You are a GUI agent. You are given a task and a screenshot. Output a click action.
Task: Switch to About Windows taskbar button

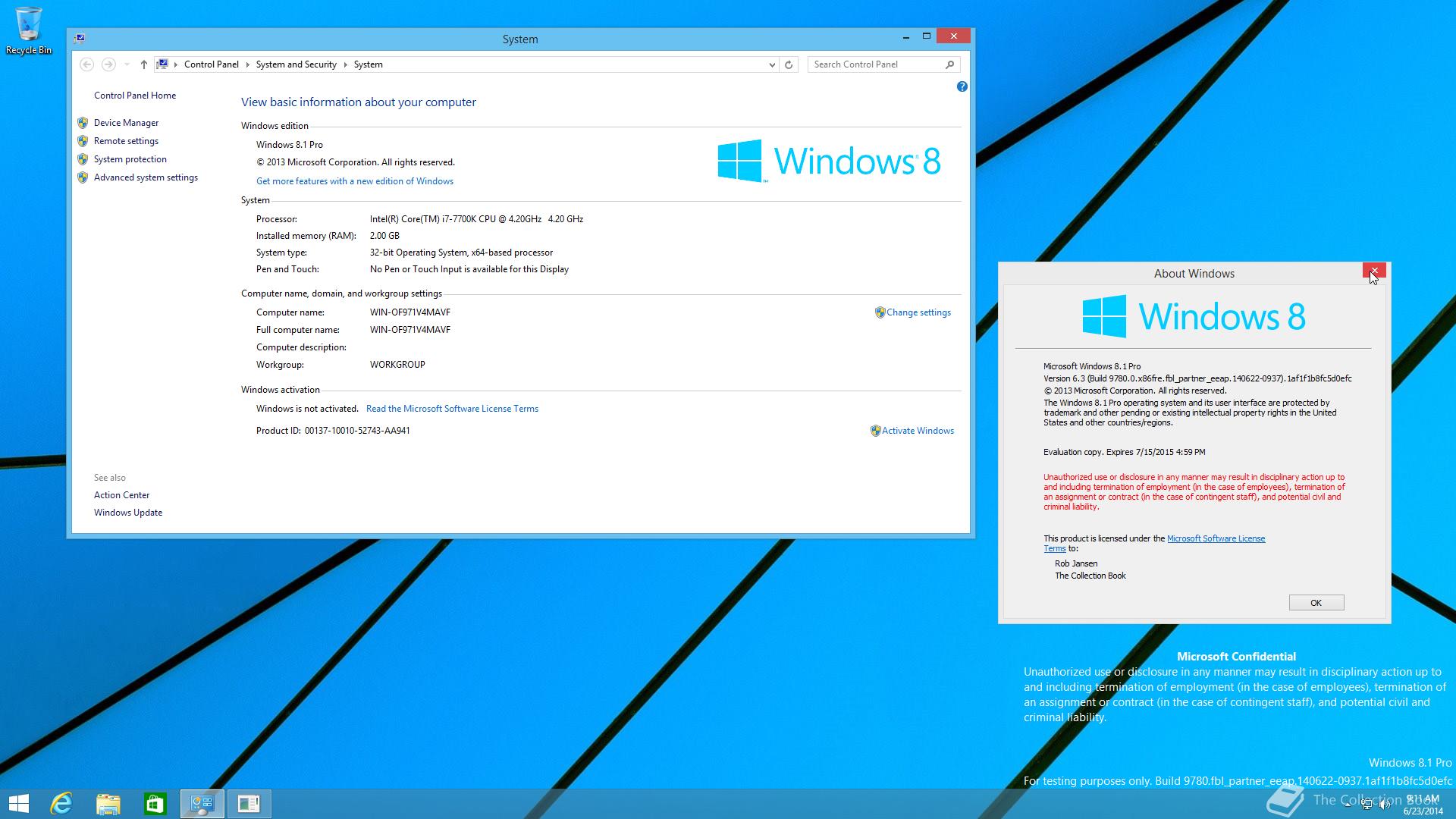[249, 803]
